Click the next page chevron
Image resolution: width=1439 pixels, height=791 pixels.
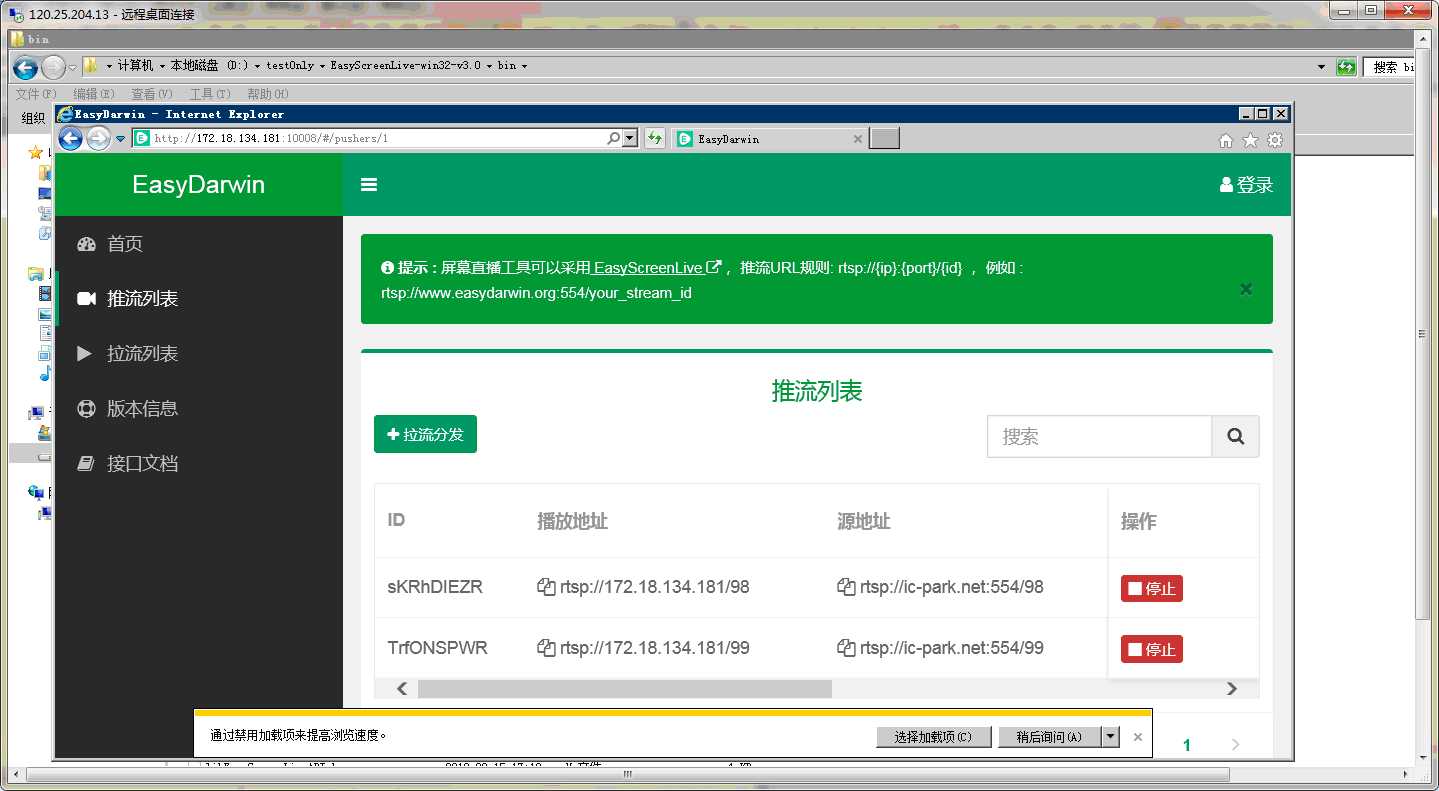[1236, 745]
